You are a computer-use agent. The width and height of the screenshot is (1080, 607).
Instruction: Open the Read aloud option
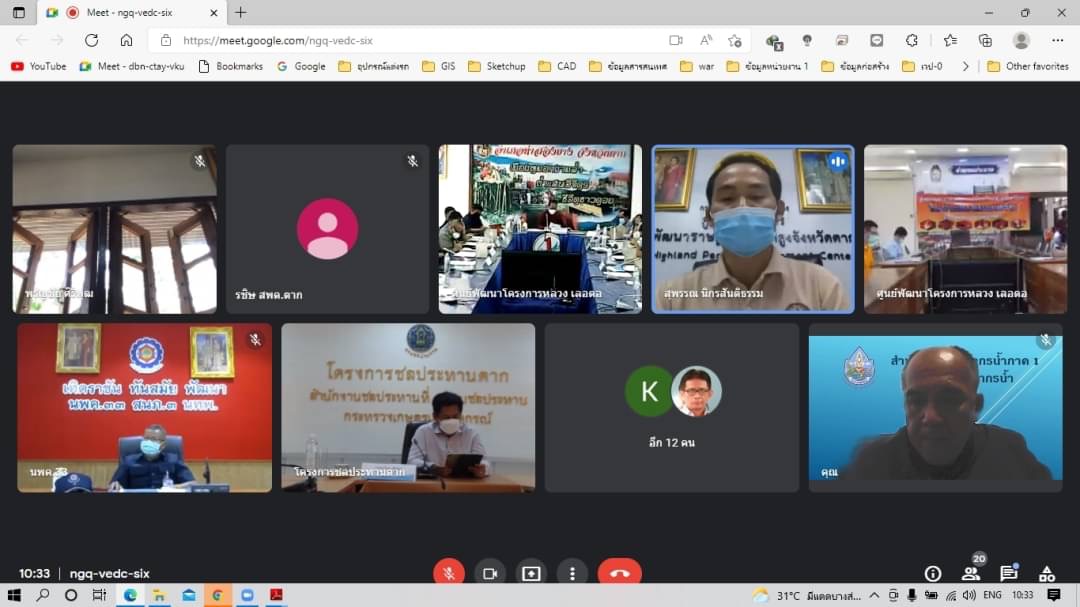(706, 41)
